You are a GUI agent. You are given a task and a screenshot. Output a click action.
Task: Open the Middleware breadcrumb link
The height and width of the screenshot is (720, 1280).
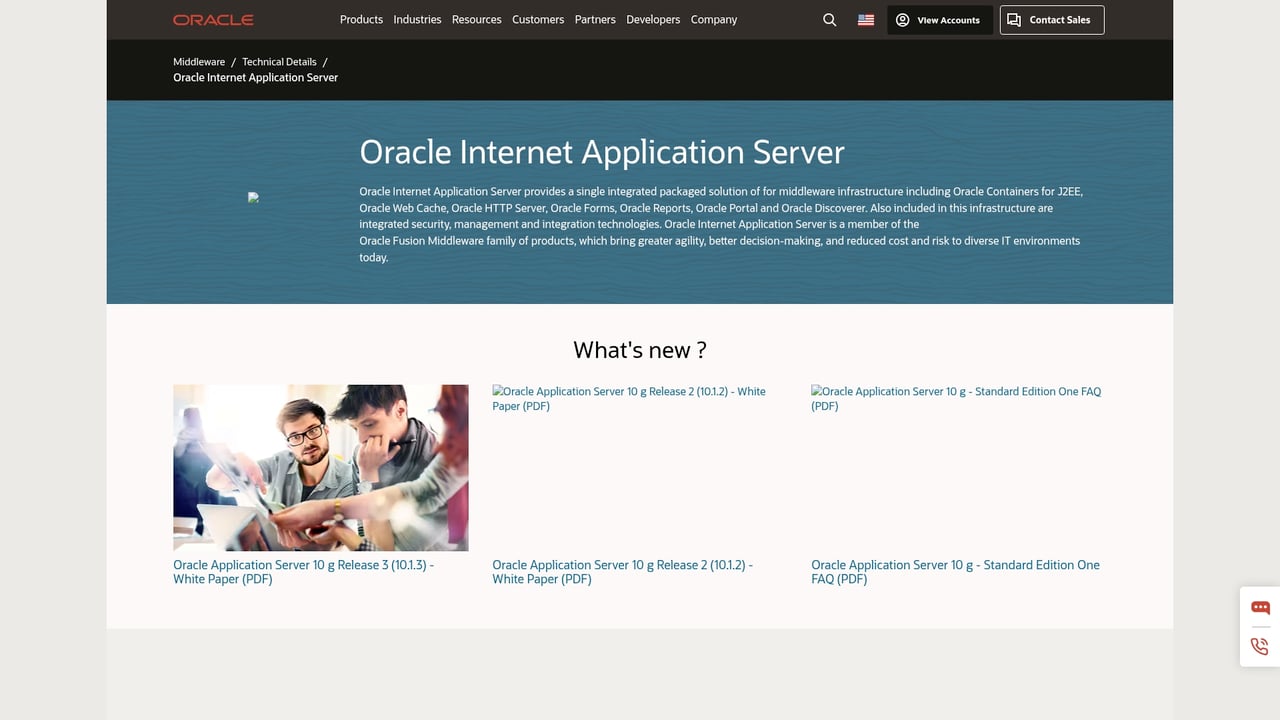click(198, 61)
